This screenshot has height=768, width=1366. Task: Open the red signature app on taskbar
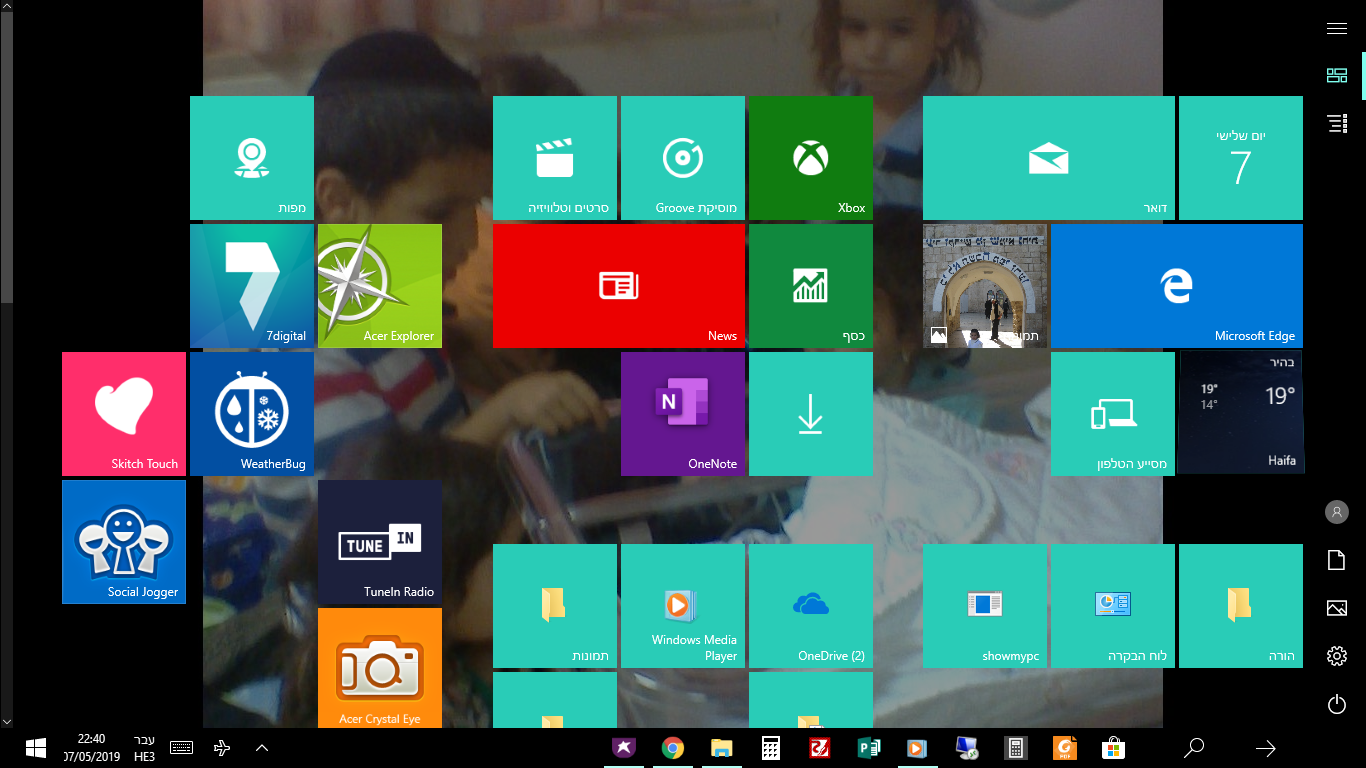click(819, 748)
